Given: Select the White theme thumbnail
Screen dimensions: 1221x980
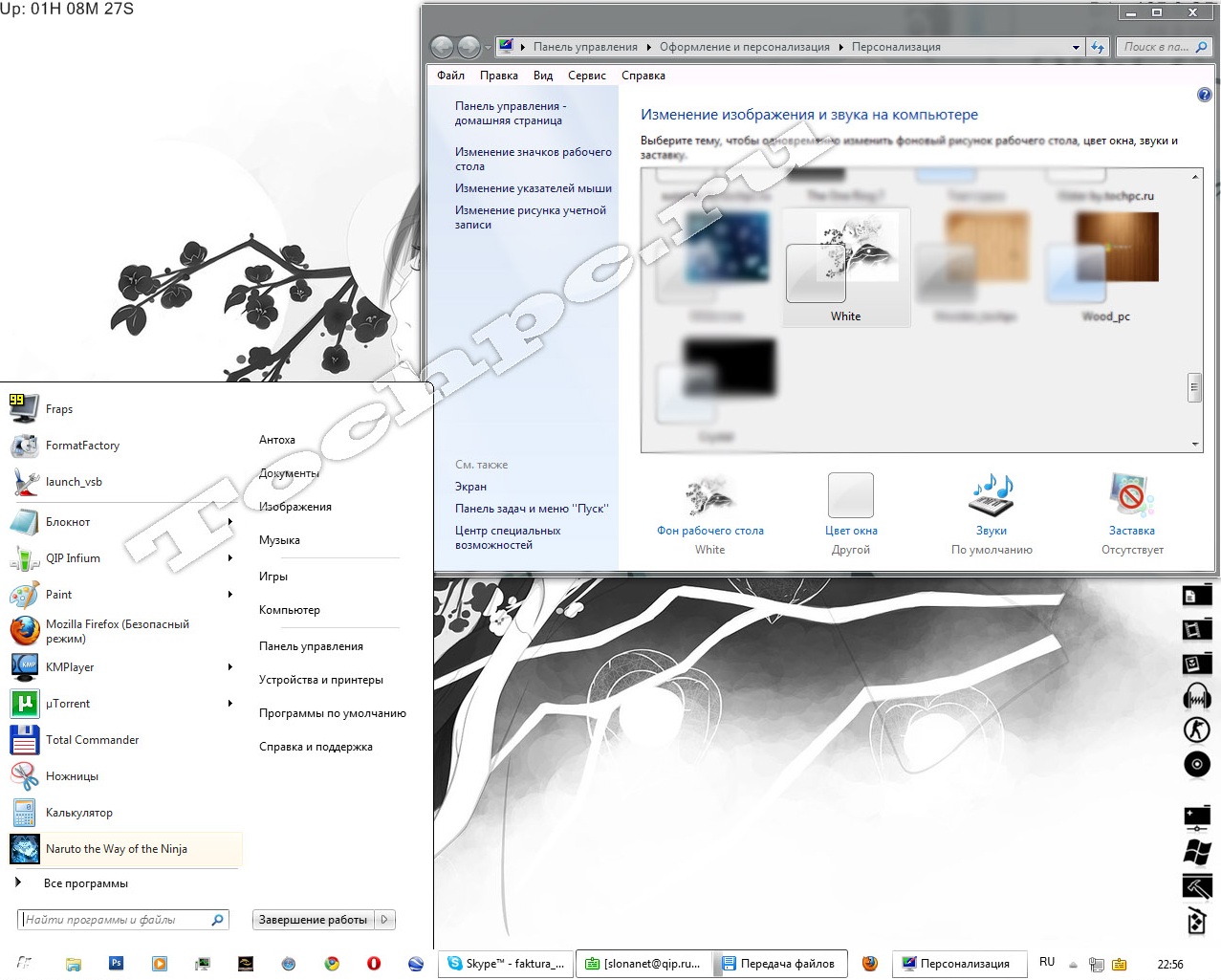Looking at the screenshot, I should (845, 258).
